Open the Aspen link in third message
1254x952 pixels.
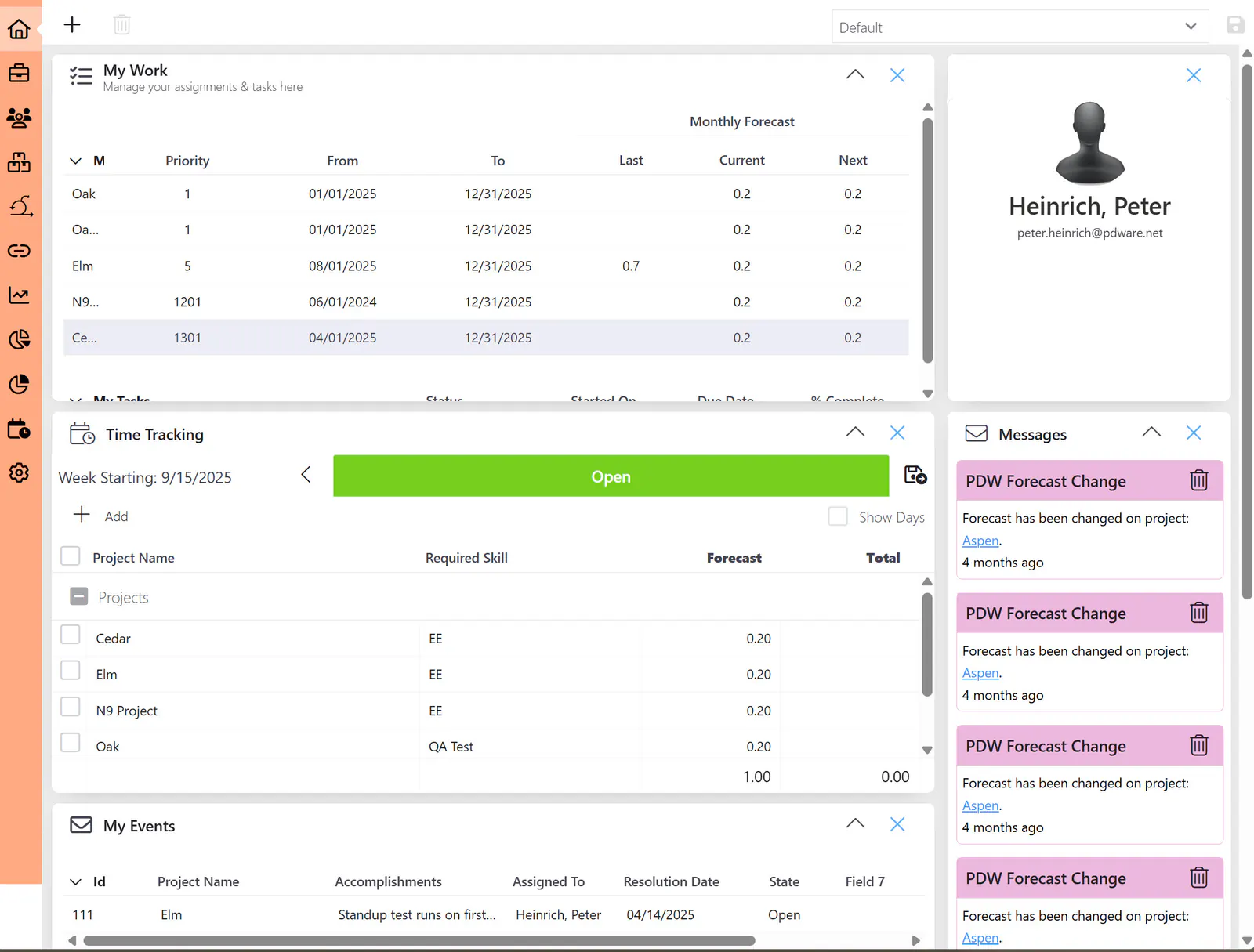980,805
